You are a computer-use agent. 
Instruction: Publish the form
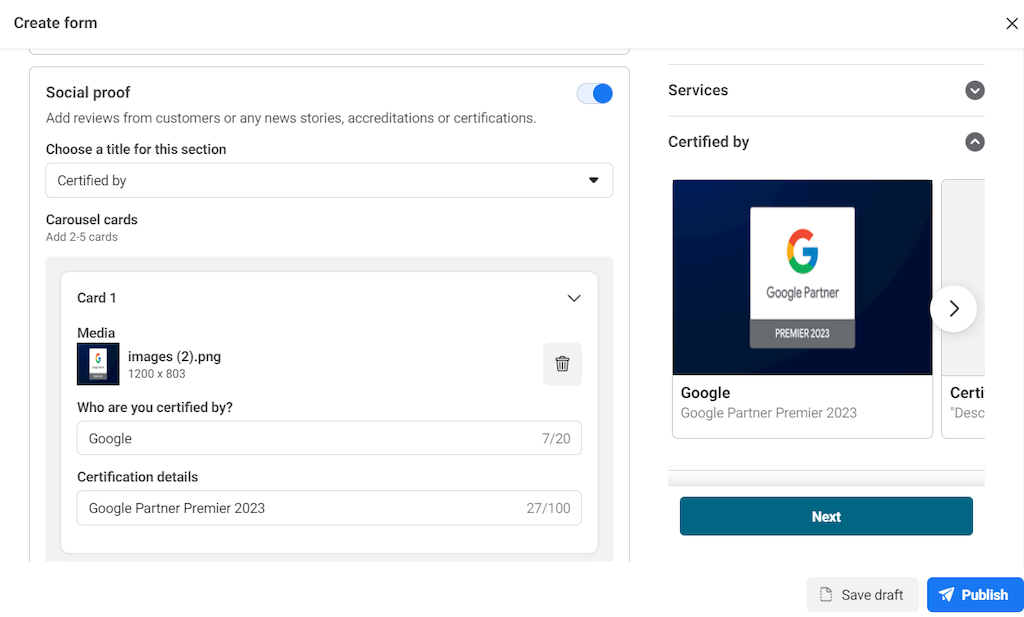coord(975,595)
